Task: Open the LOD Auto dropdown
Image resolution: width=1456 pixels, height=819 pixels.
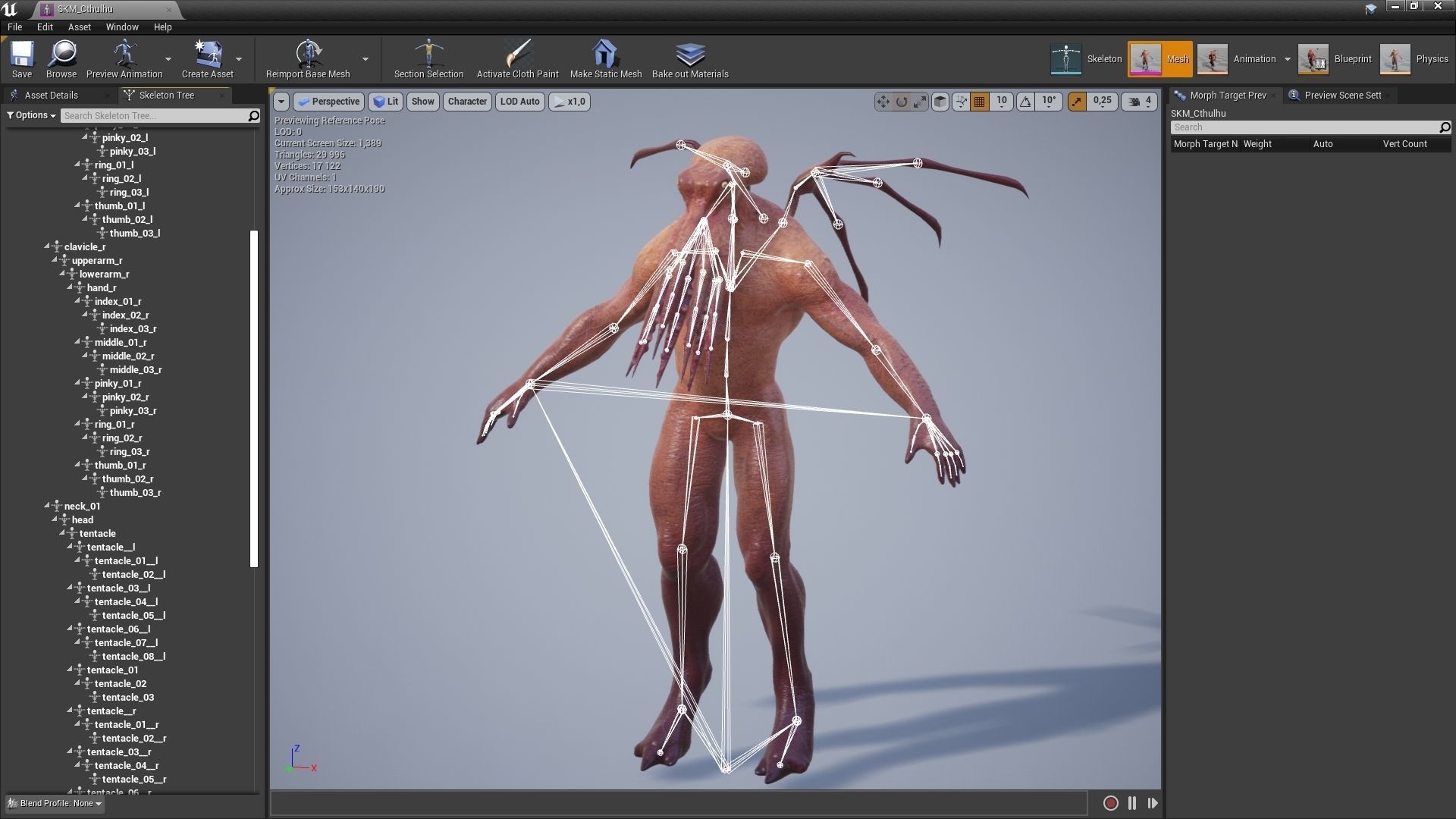Action: (x=519, y=102)
